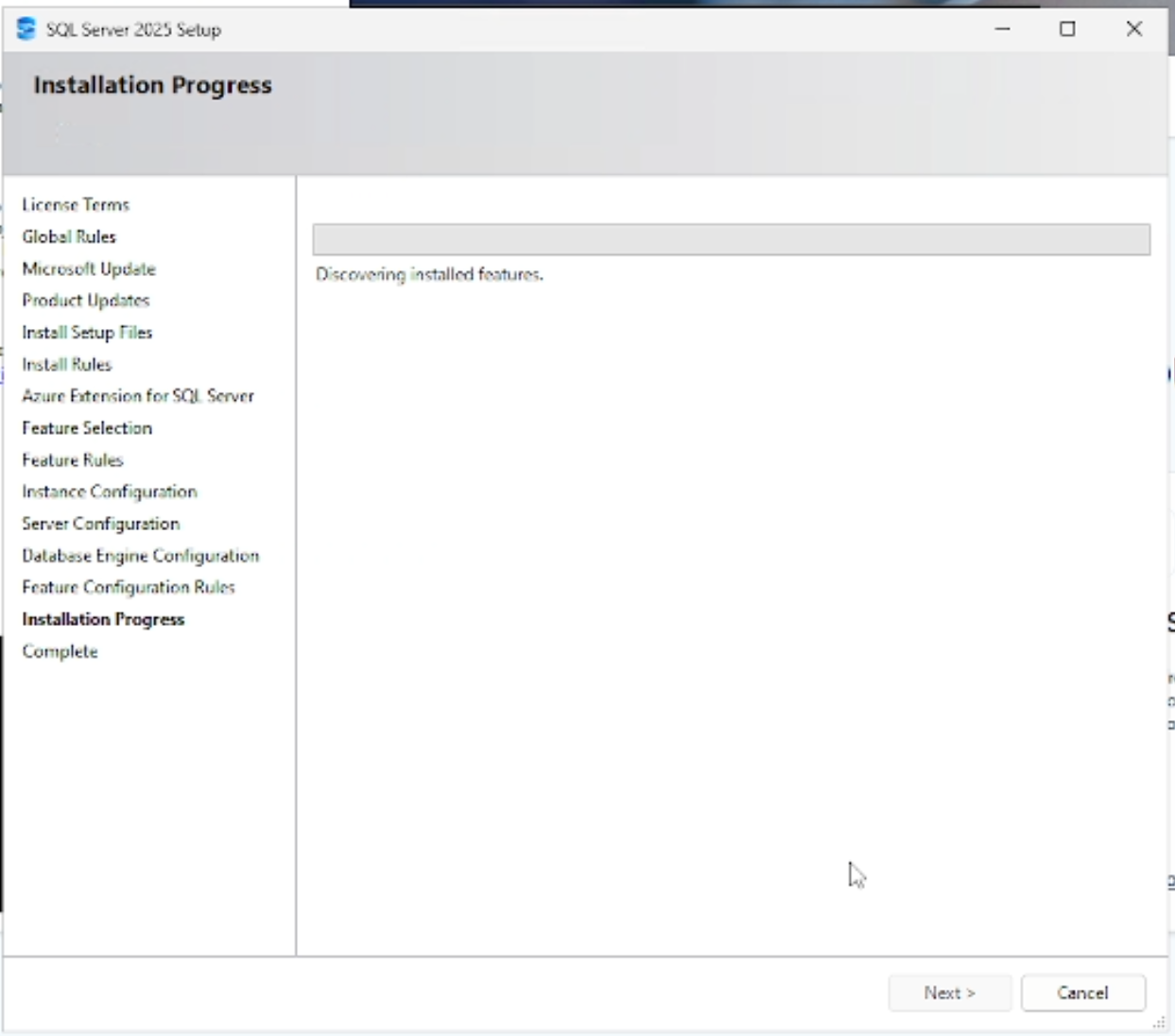
Task: Select Database Engine Configuration step
Action: pyautogui.click(x=140, y=556)
